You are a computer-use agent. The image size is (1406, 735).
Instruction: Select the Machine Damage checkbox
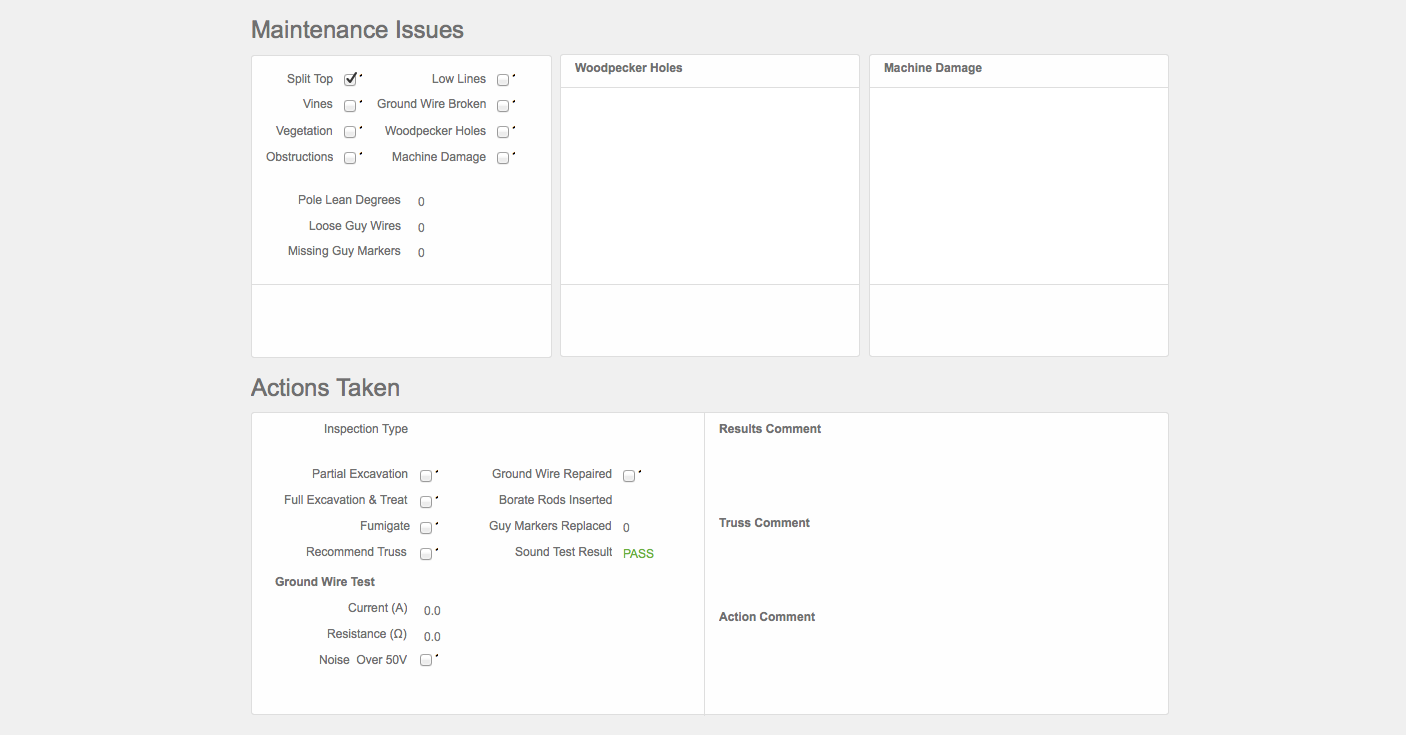pos(503,158)
